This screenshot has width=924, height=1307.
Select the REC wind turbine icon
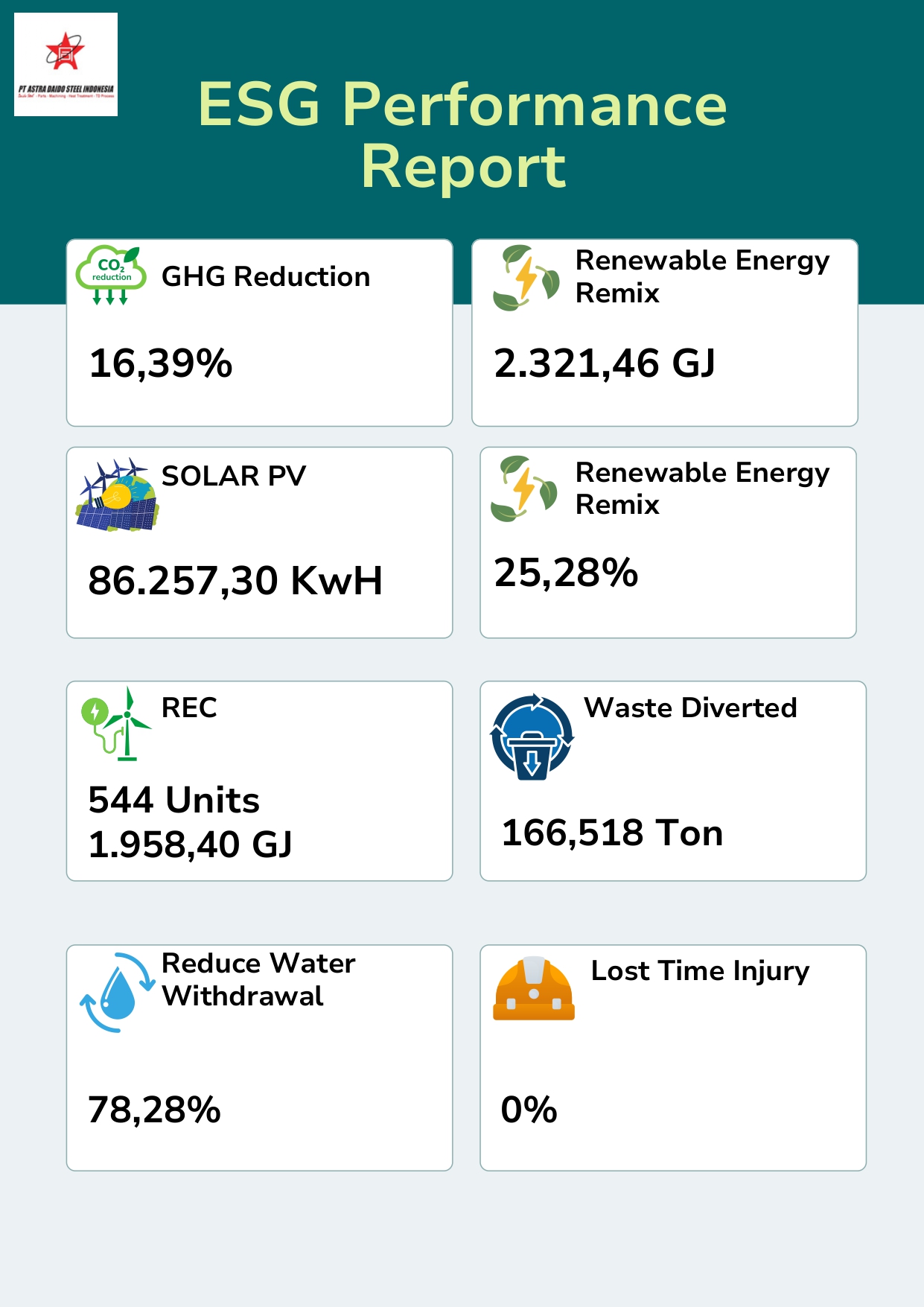[x=116, y=724]
